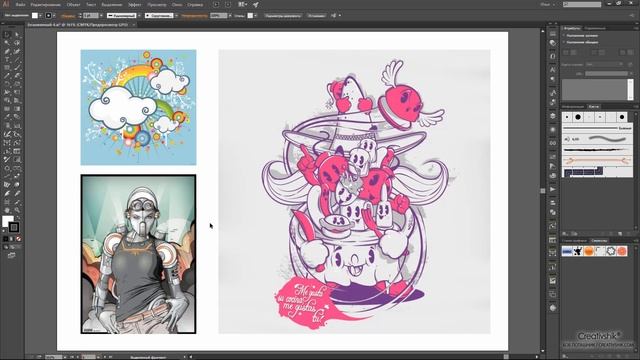Open the Объект menu

coord(73,5)
